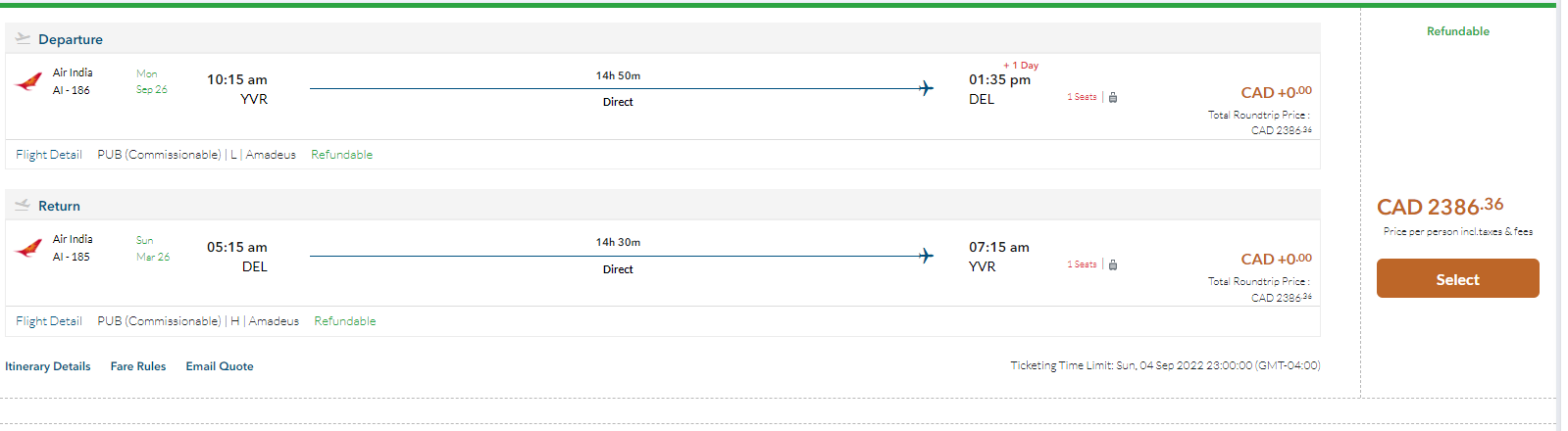Click baggage icon on the return flight
Image resolution: width=1568 pixels, height=431 pixels.
(x=1113, y=264)
